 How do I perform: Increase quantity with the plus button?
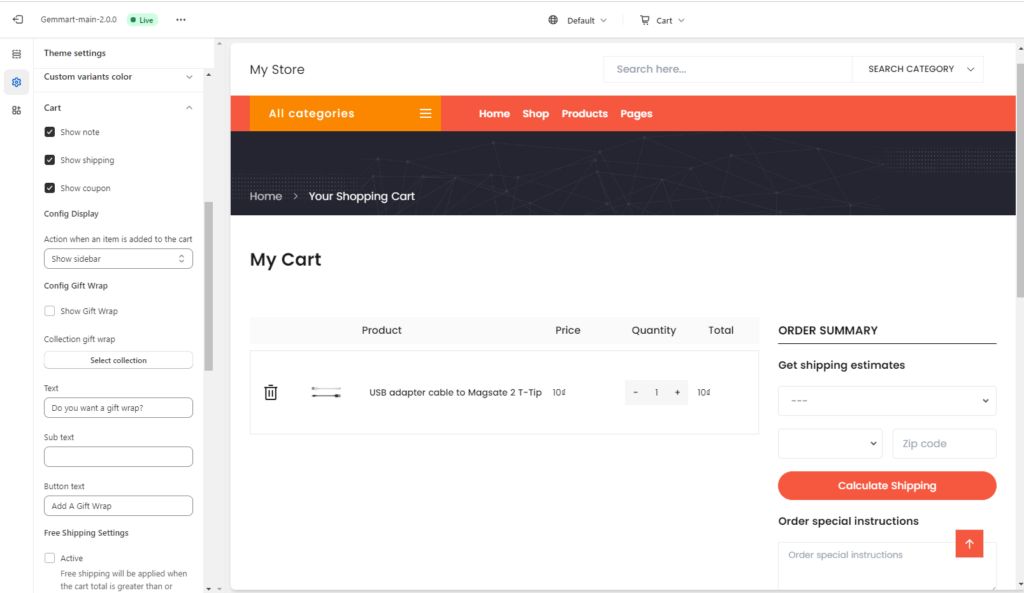[x=677, y=393]
